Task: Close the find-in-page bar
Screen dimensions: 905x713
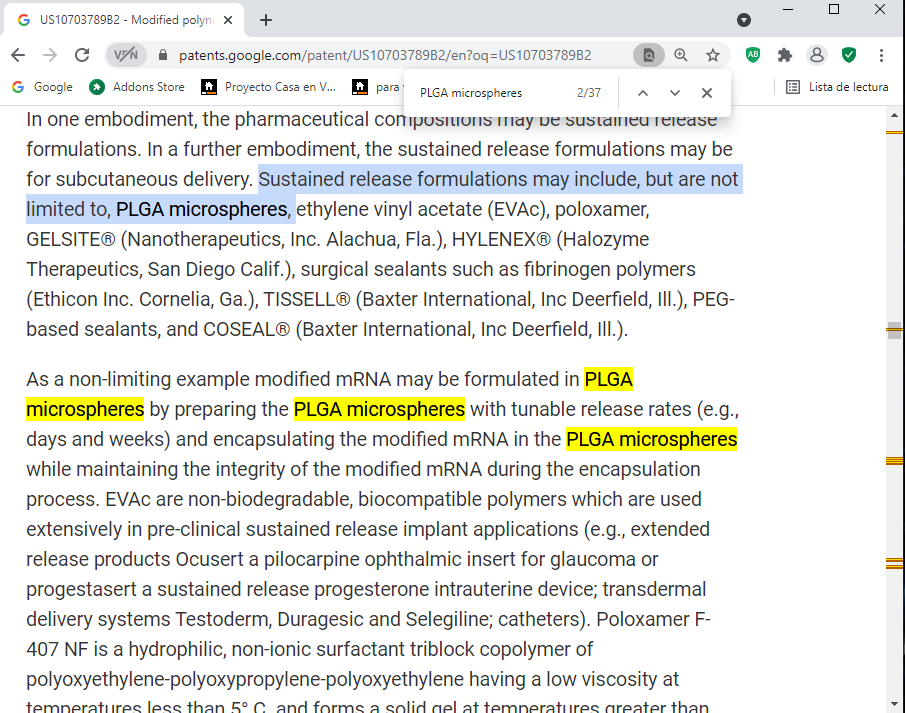Action: pos(707,93)
